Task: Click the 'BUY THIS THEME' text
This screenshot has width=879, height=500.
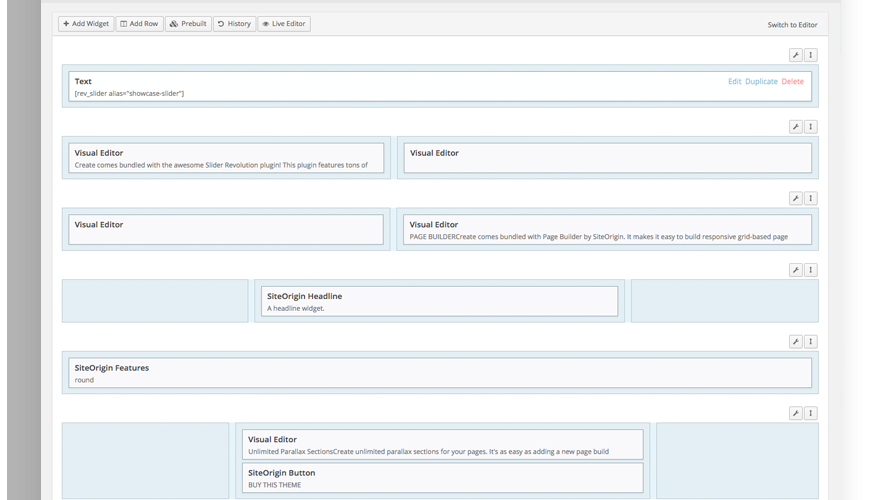Action: pyautogui.click(x=275, y=485)
